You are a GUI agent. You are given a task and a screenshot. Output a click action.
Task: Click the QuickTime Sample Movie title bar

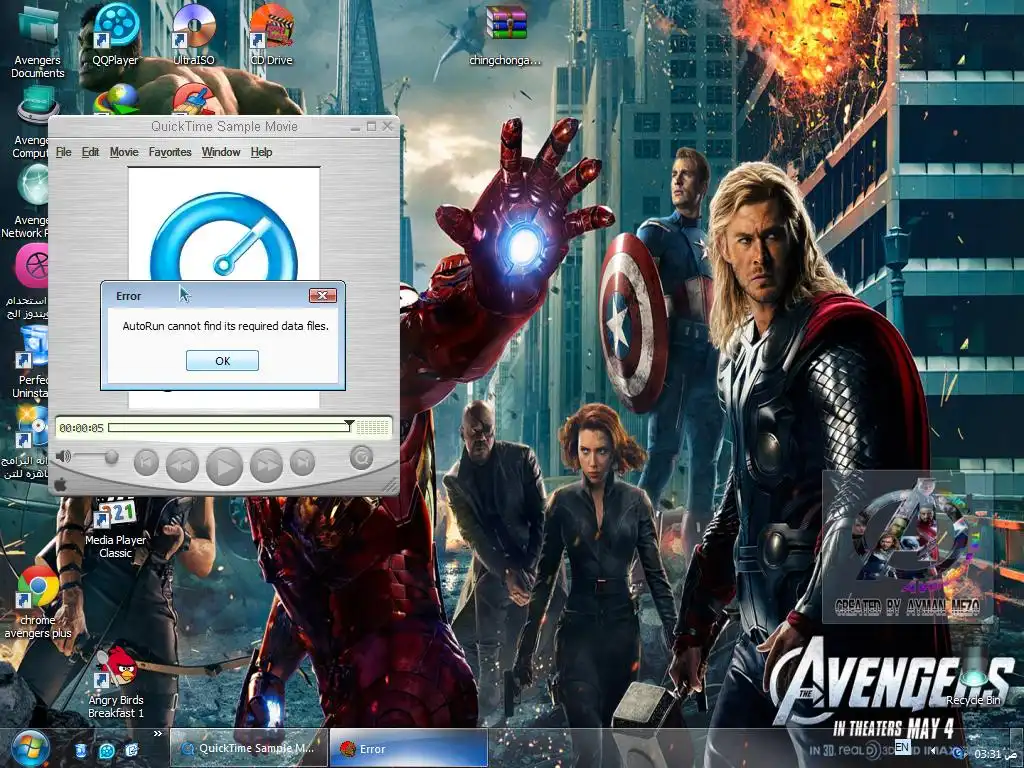(224, 127)
